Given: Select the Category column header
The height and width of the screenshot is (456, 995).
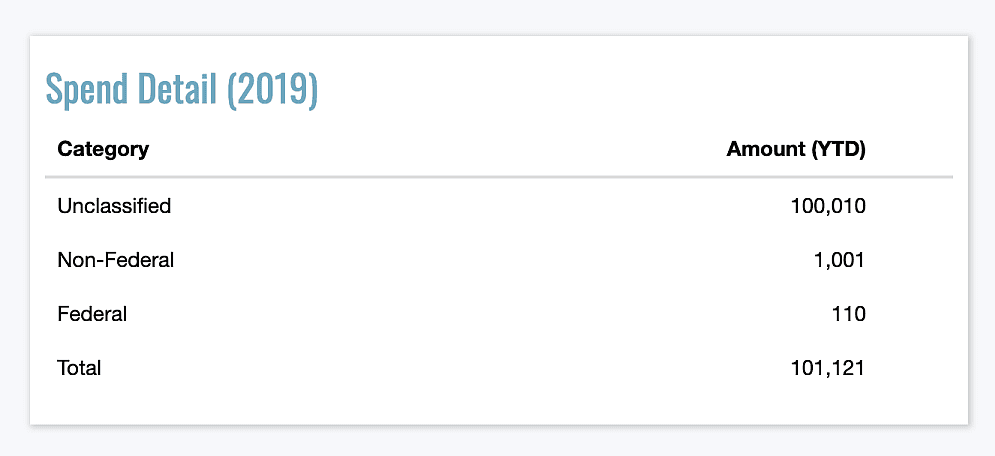Looking at the screenshot, I should [x=103, y=150].
